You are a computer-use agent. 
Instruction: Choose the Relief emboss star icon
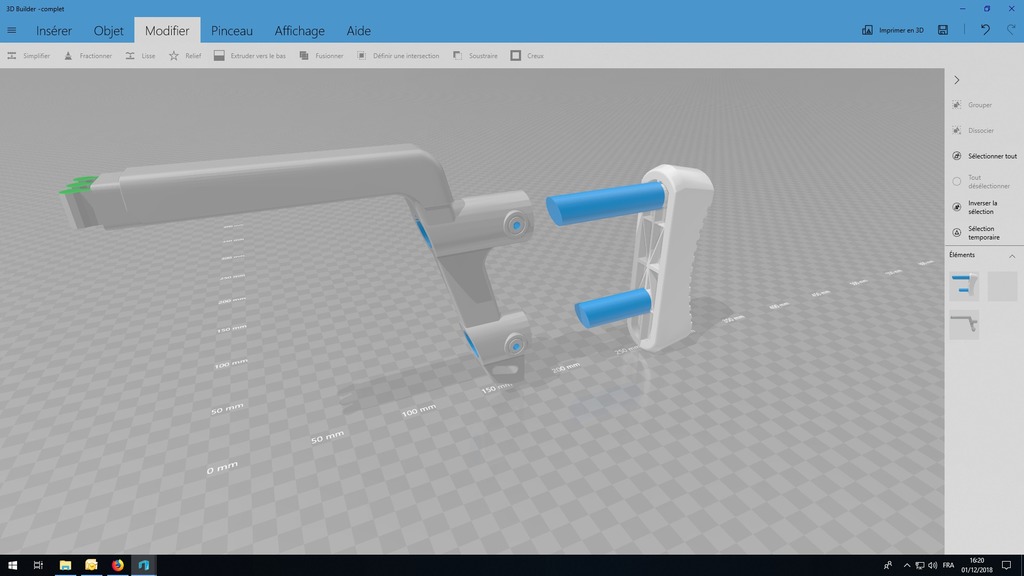174,56
